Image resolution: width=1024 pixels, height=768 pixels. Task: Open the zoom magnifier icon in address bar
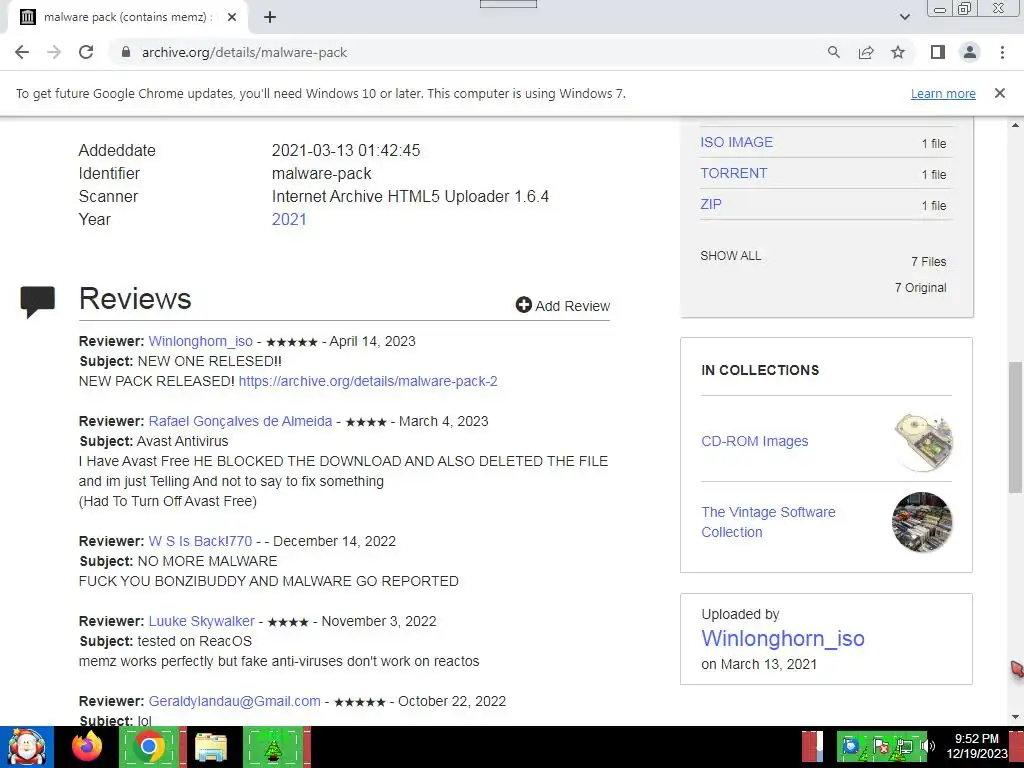pos(833,52)
